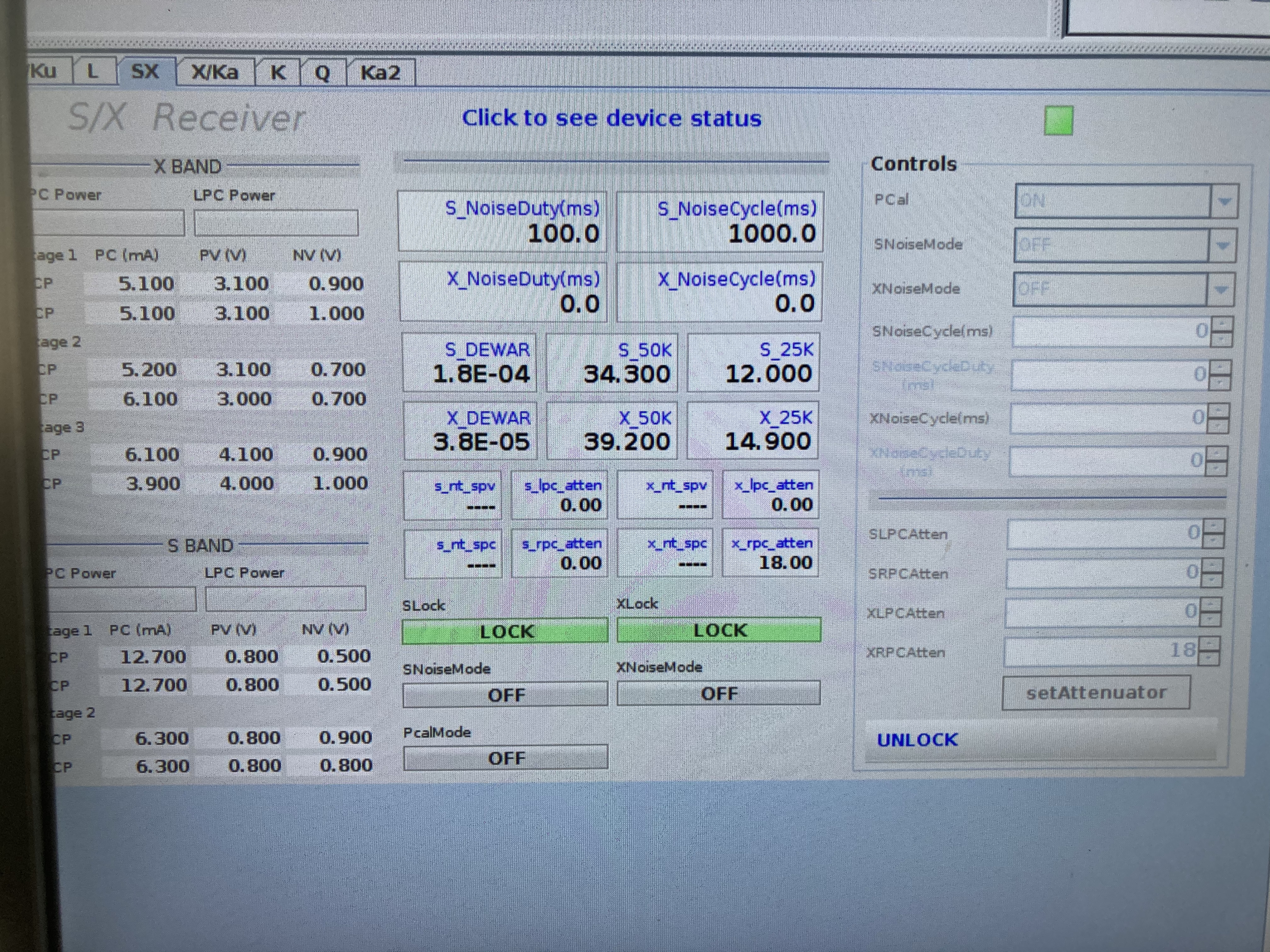Image resolution: width=1270 pixels, height=952 pixels.
Task: Click the green device status indicator square
Action: [x=1058, y=121]
